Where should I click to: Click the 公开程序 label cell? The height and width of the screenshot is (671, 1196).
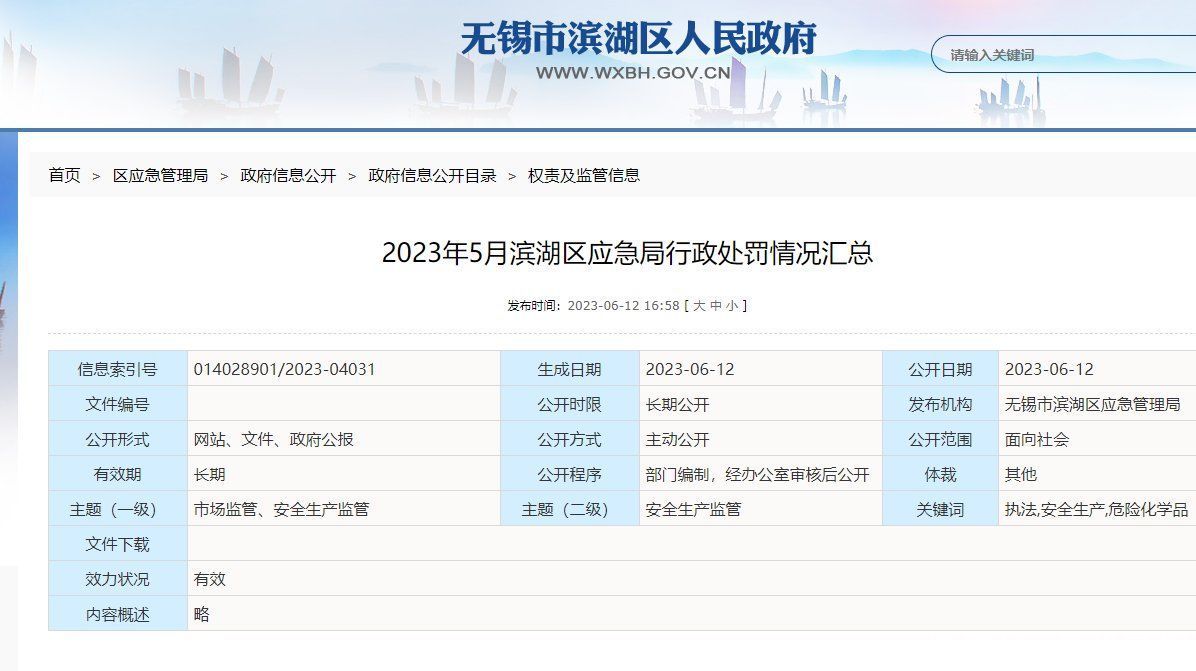569,474
